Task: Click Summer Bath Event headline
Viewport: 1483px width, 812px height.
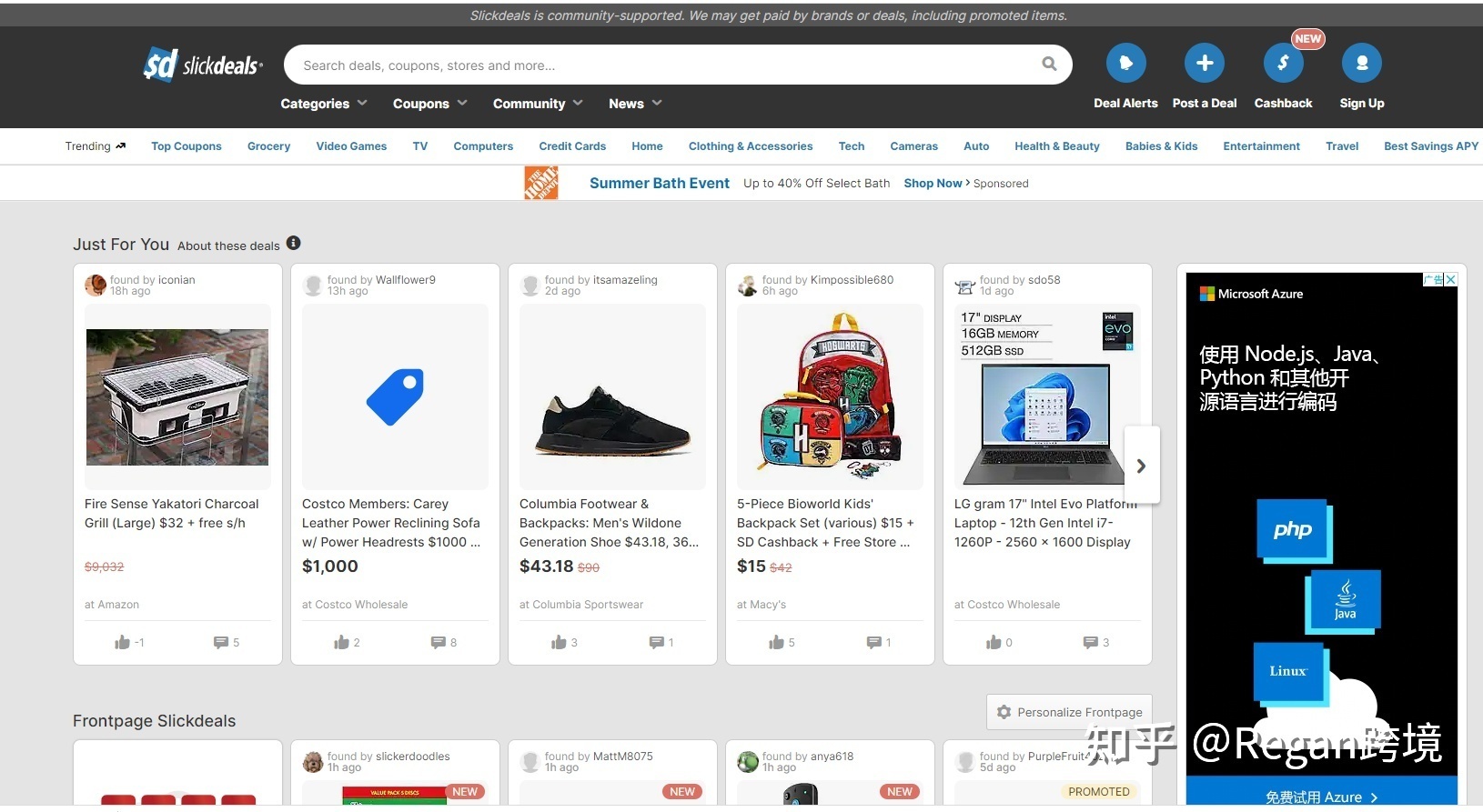Action: [x=660, y=183]
